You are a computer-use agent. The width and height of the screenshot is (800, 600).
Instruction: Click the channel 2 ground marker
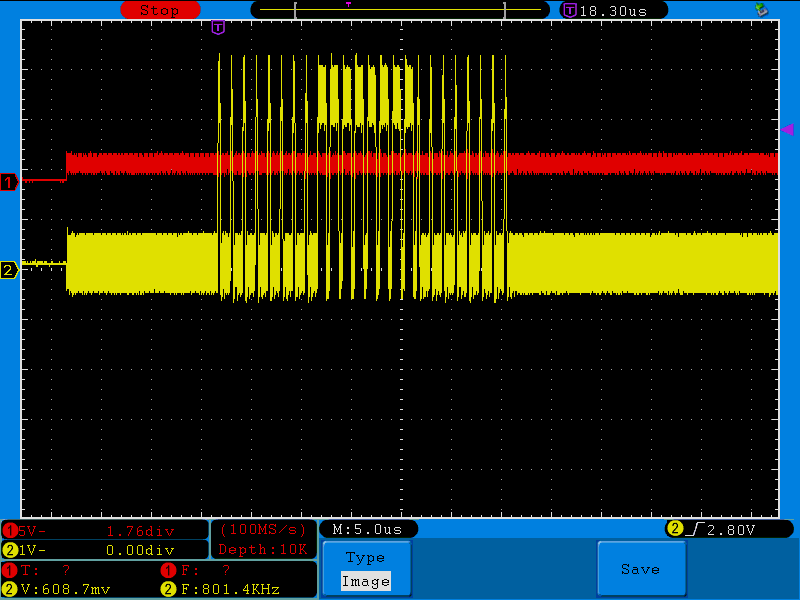9,270
